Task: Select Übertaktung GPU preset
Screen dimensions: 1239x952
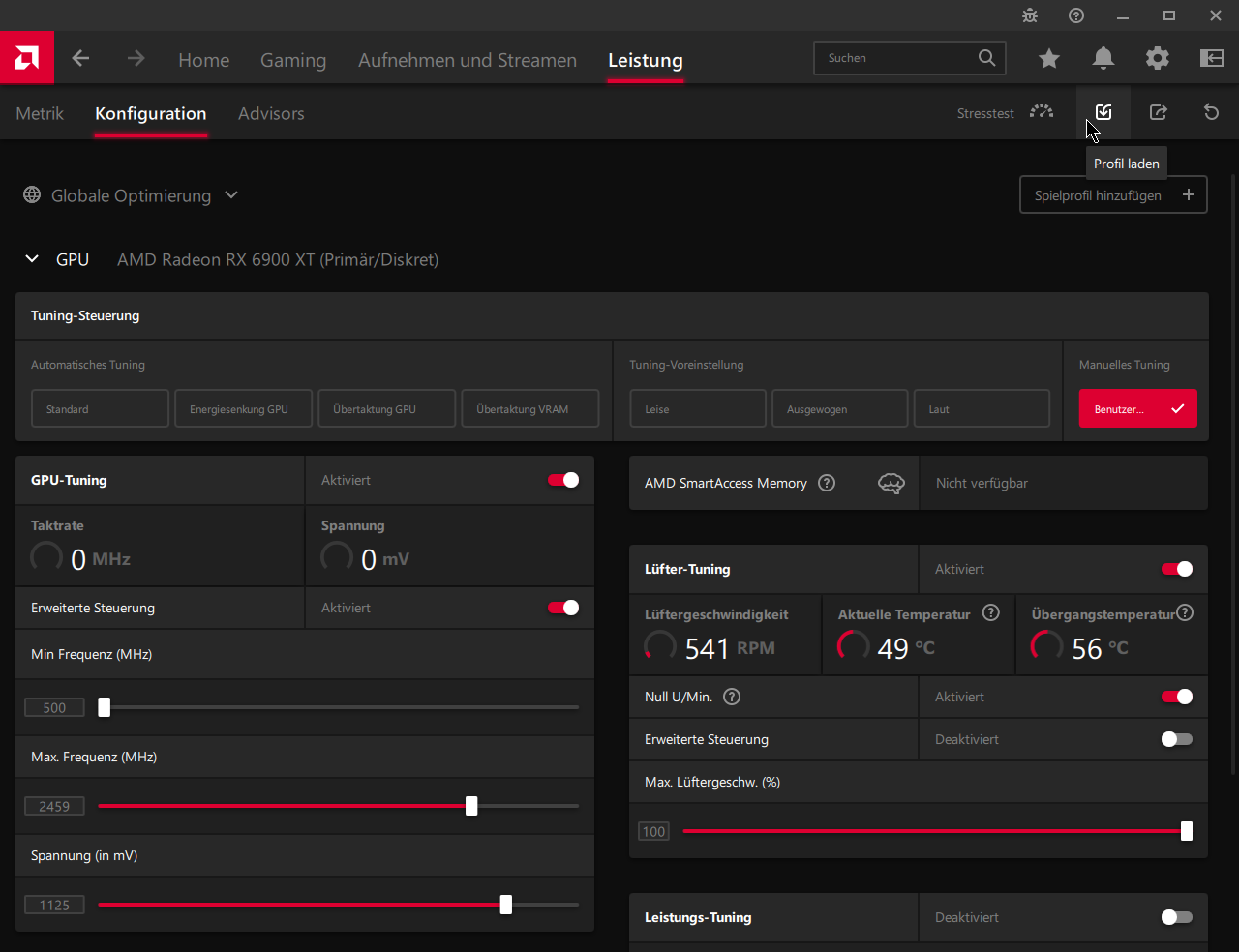Action: pos(387,408)
